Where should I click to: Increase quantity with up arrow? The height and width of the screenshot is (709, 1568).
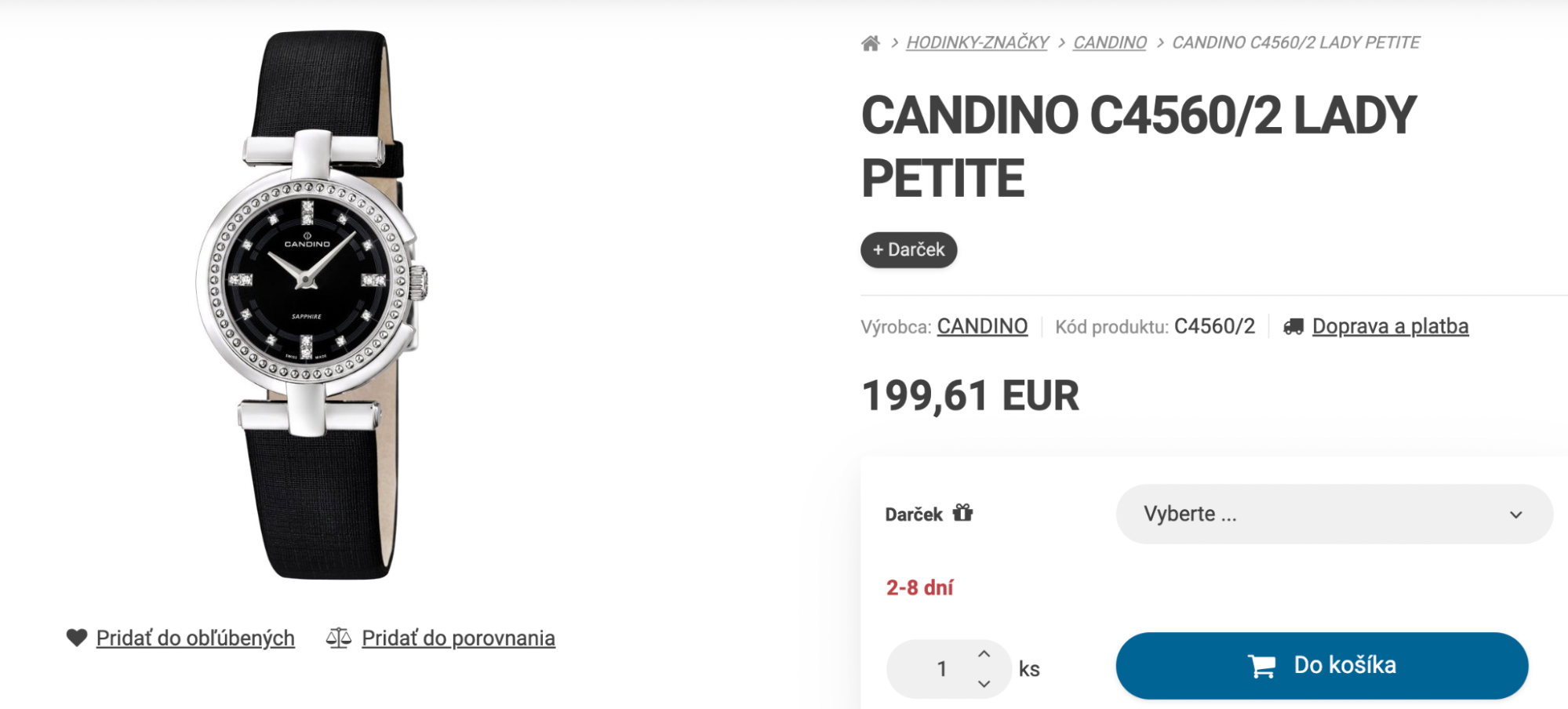pyautogui.click(x=984, y=653)
